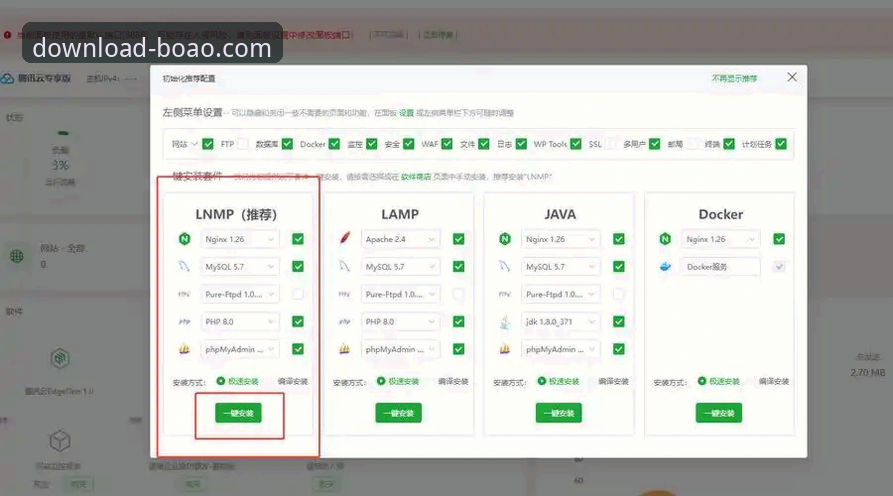The image size is (893, 496).
Task: Click the MySQL dolphin icon in LAMP card
Action: point(345,267)
